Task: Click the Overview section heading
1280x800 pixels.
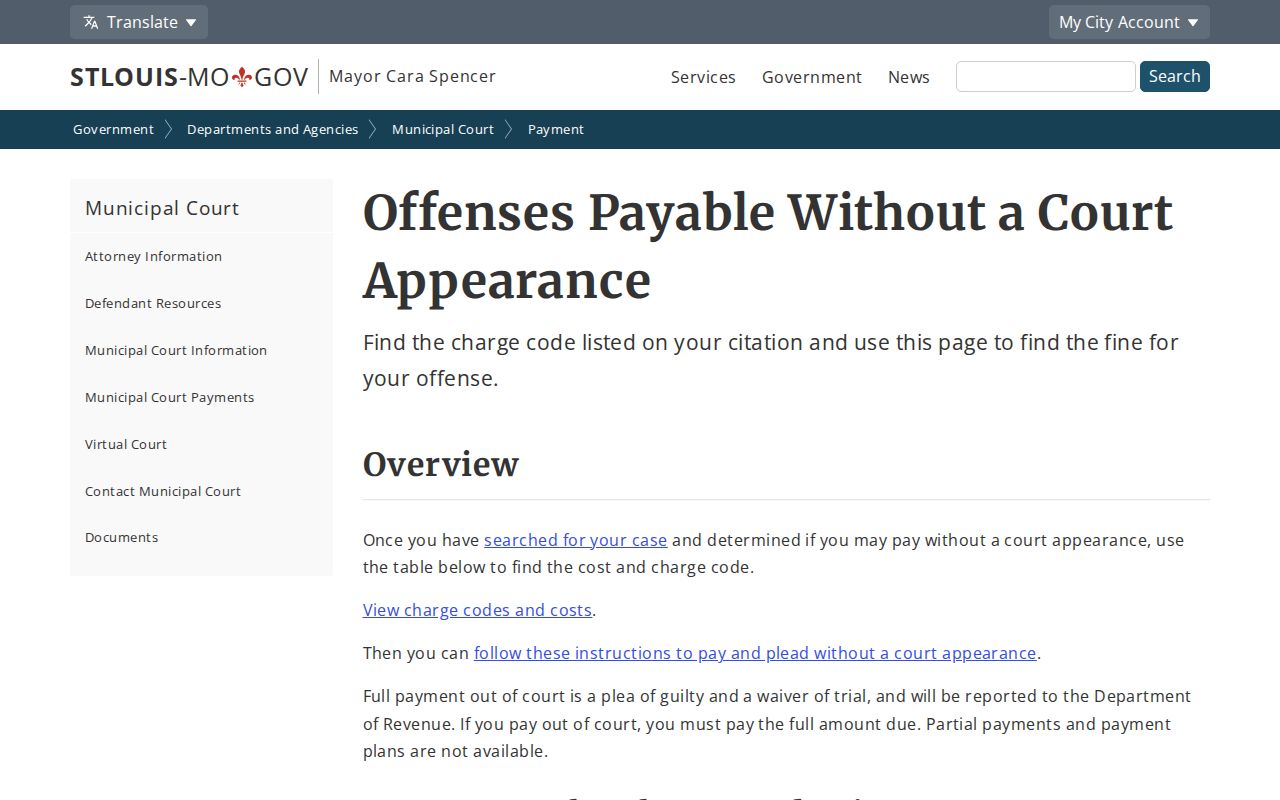Action: (x=441, y=464)
